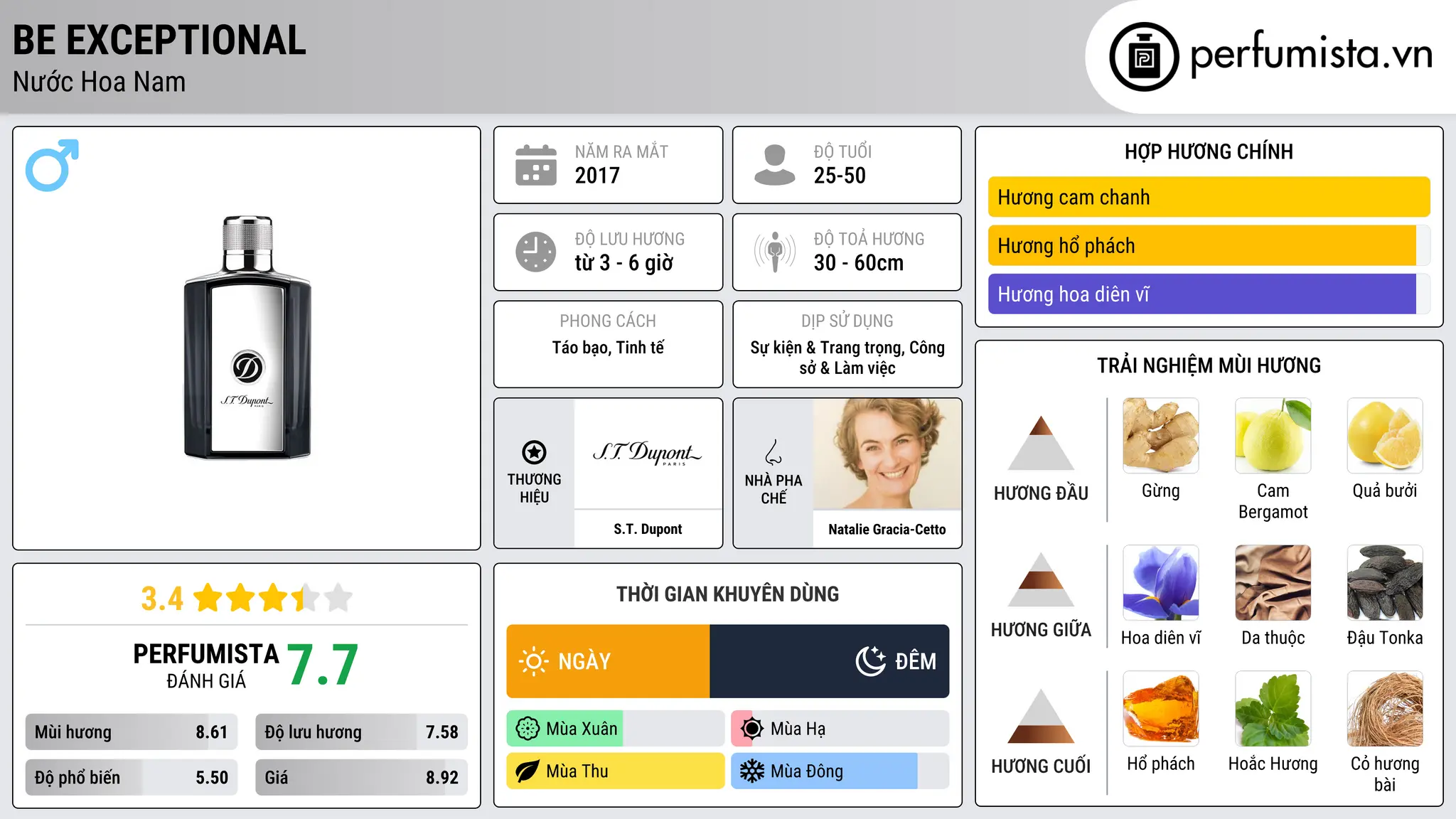The width and height of the screenshot is (1456, 819).
Task: Open the Hoắc Hương patchouli image
Action: coord(1273,709)
